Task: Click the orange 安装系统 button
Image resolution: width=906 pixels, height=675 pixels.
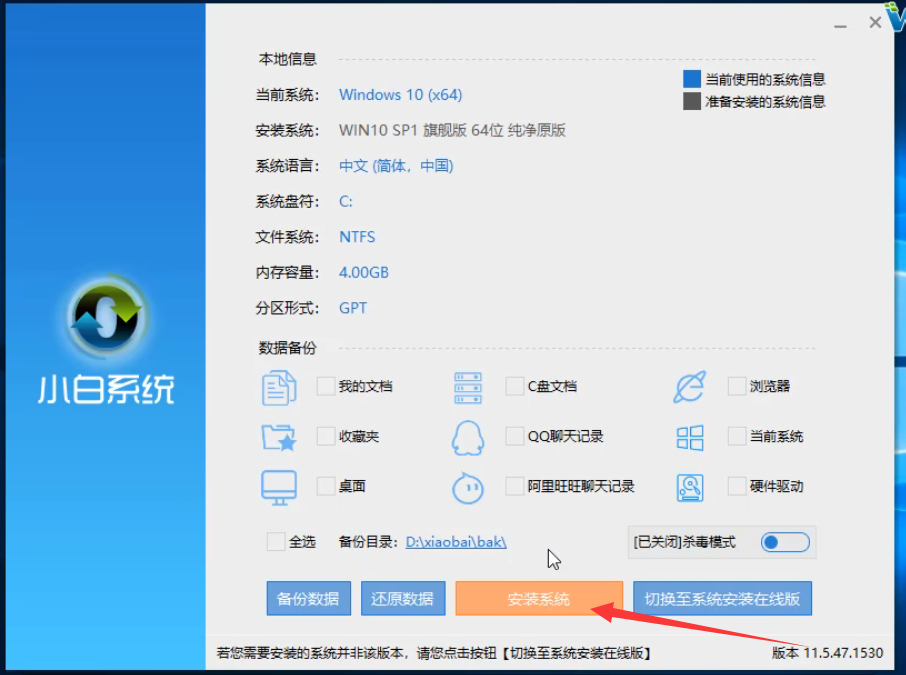Action: pyautogui.click(x=538, y=598)
